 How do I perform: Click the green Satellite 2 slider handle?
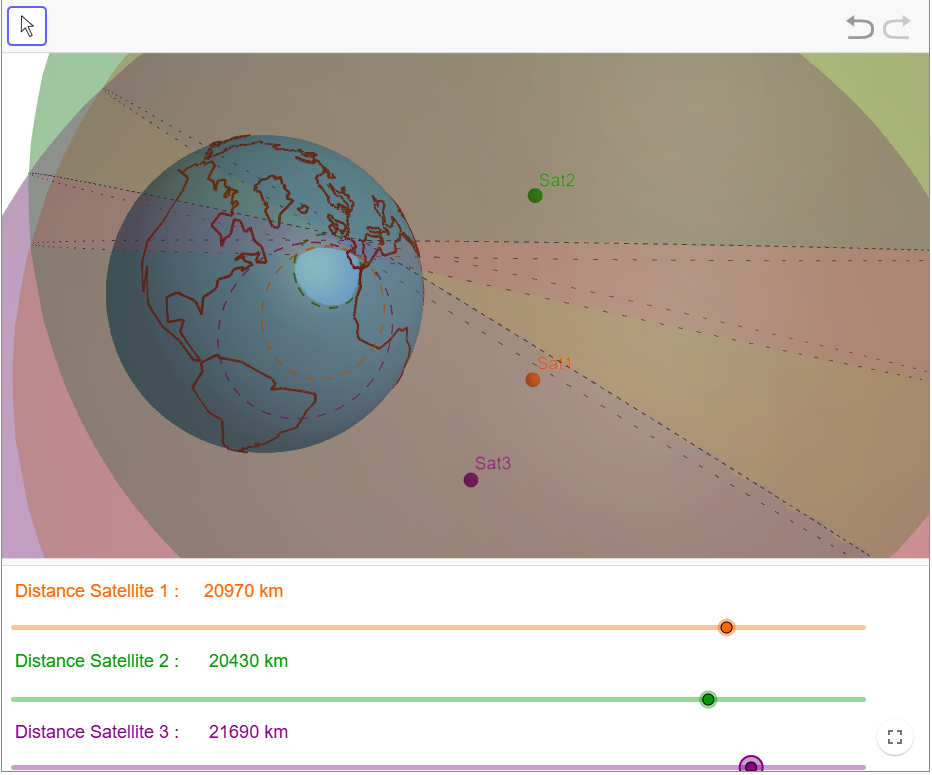coord(708,700)
